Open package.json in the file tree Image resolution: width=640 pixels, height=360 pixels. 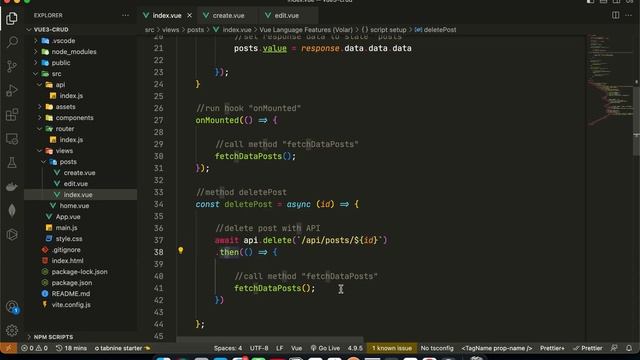click(x=81, y=283)
